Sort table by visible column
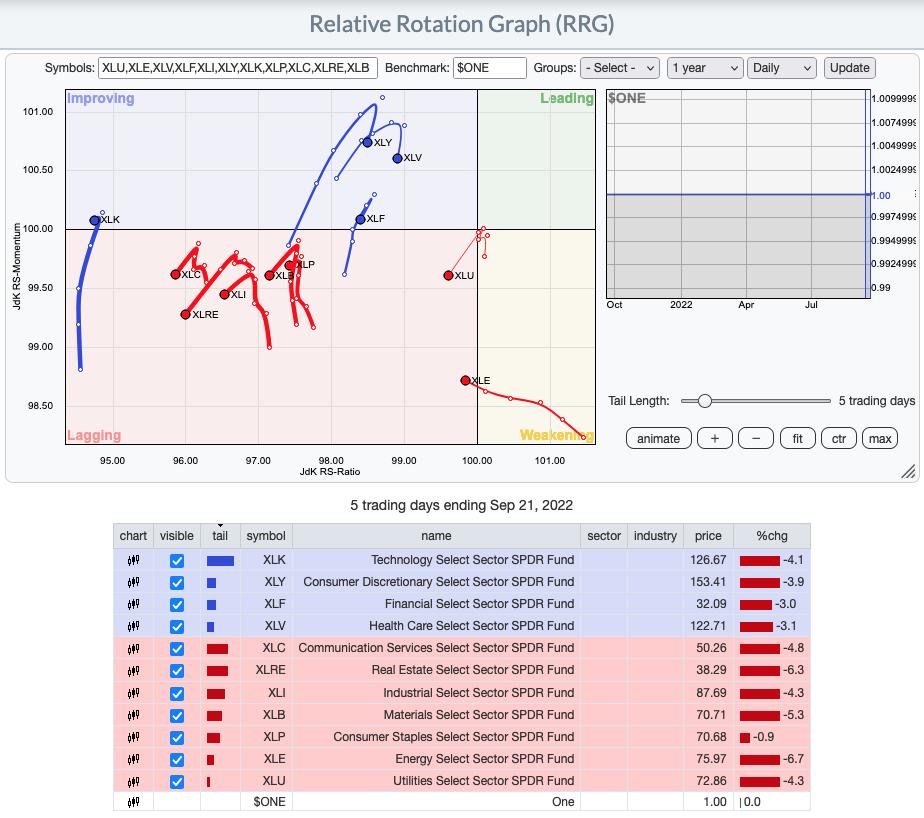The height and width of the screenshot is (818, 924). pyautogui.click(x=177, y=536)
